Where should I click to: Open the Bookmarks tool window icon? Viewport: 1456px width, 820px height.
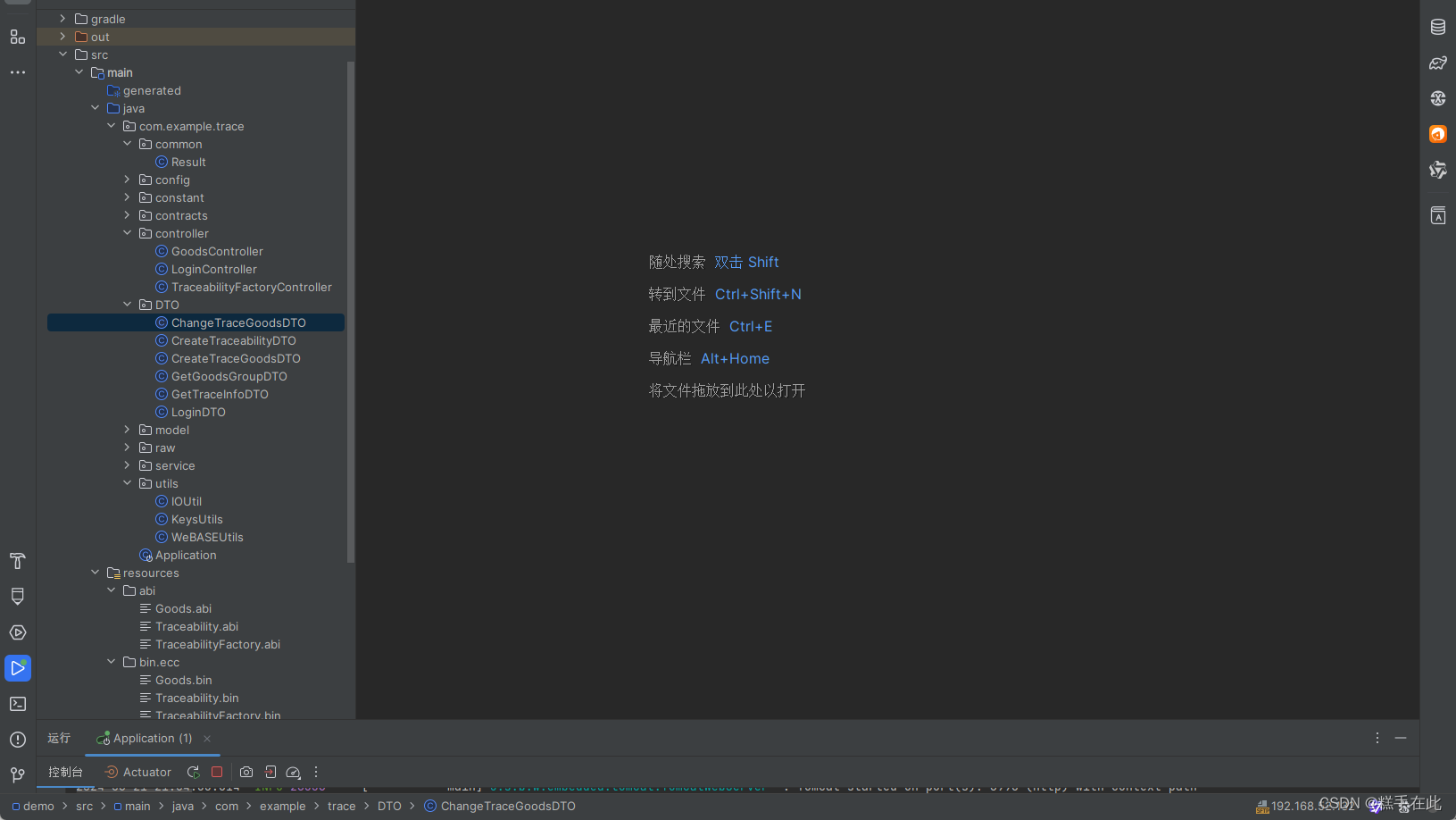pos(18,597)
